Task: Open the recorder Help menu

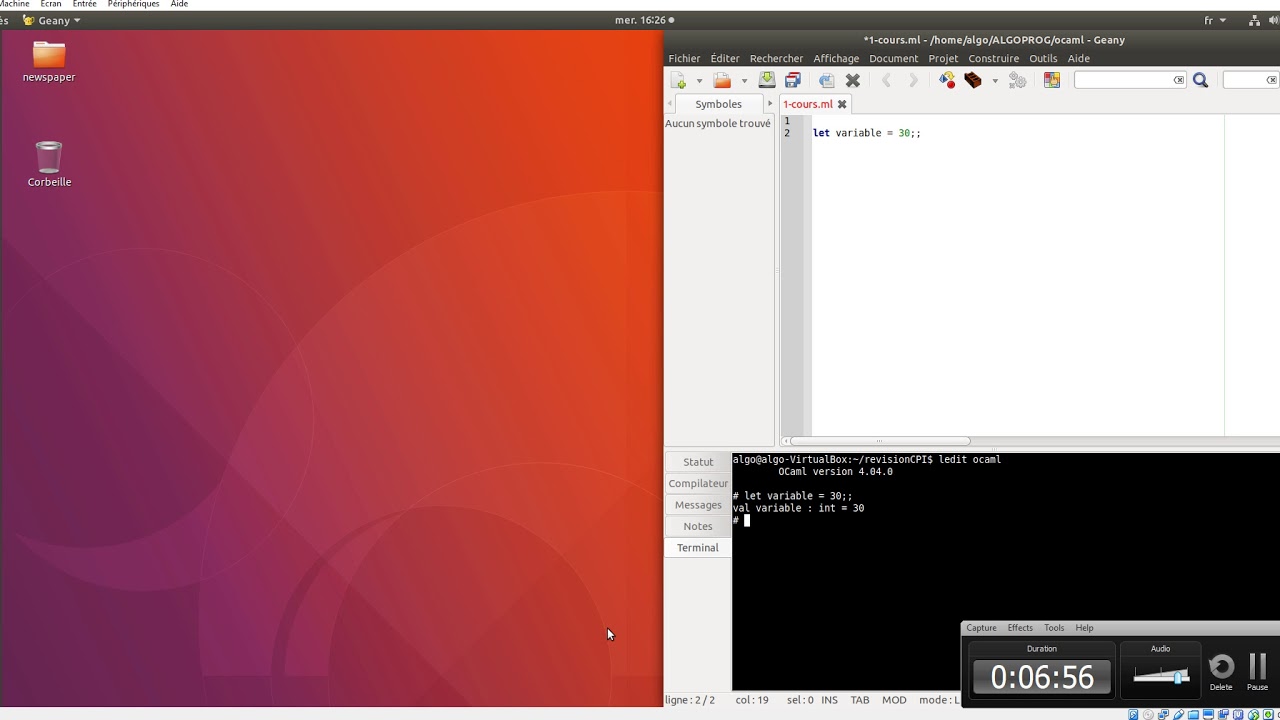Action: click(x=1084, y=628)
